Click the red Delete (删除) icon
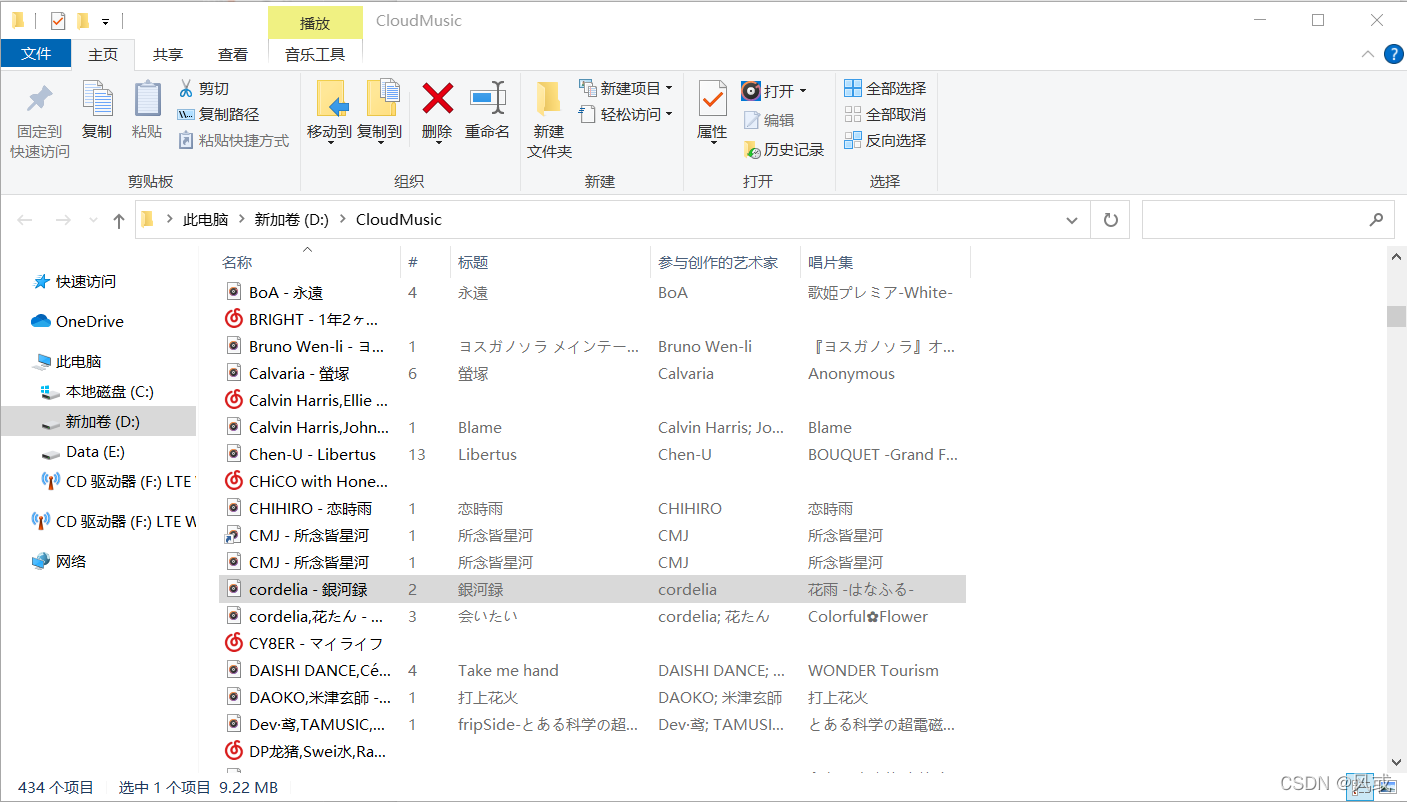The image size is (1407, 802). pyautogui.click(x=437, y=98)
